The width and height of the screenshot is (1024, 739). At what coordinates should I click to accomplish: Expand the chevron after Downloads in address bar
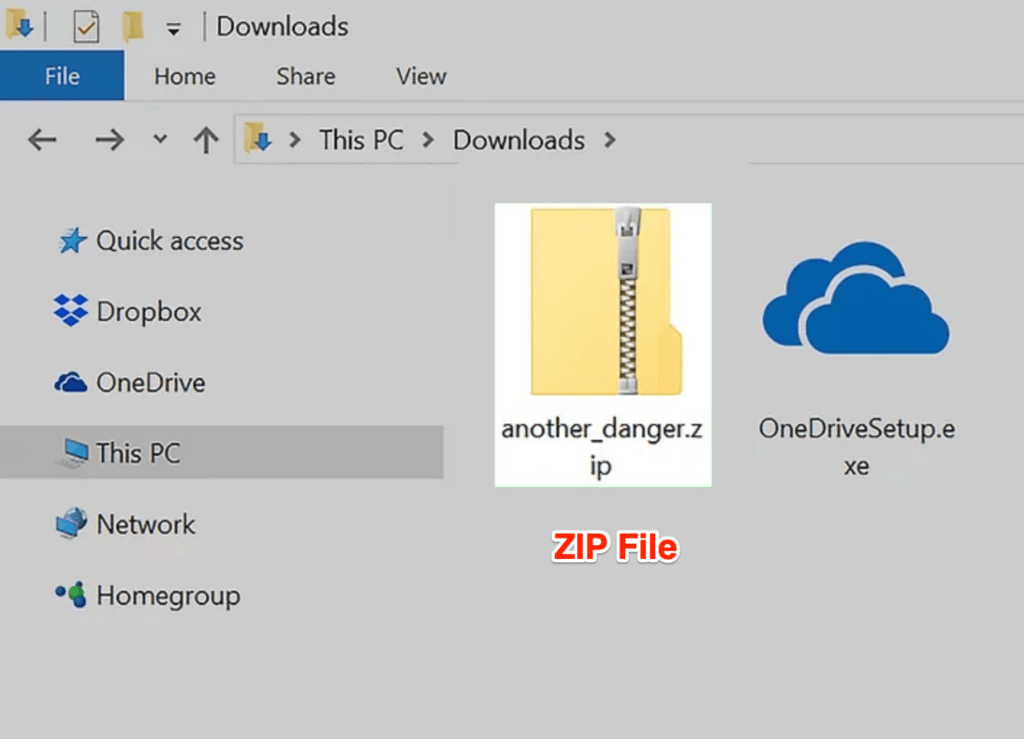(609, 140)
